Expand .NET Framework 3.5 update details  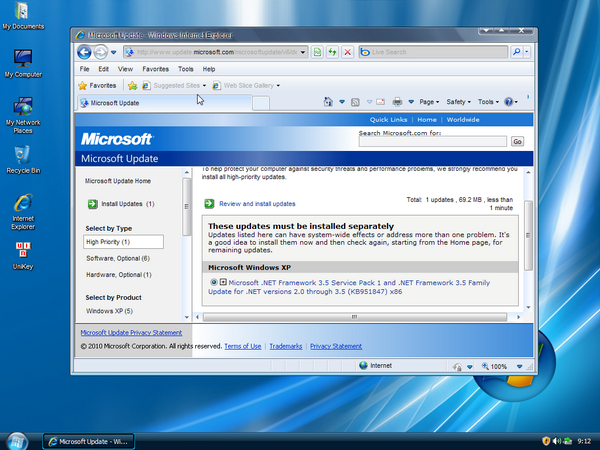[x=223, y=282]
